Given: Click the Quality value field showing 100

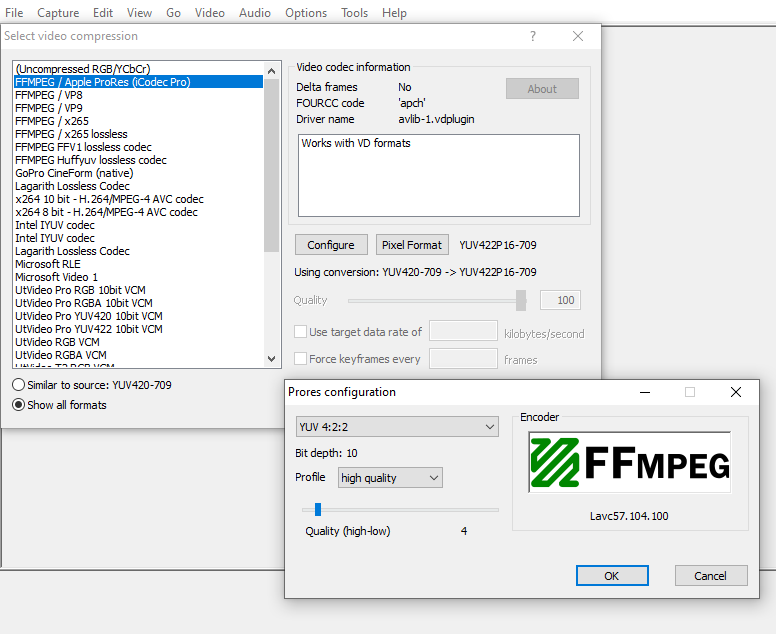Looking at the screenshot, I should 560,300.
